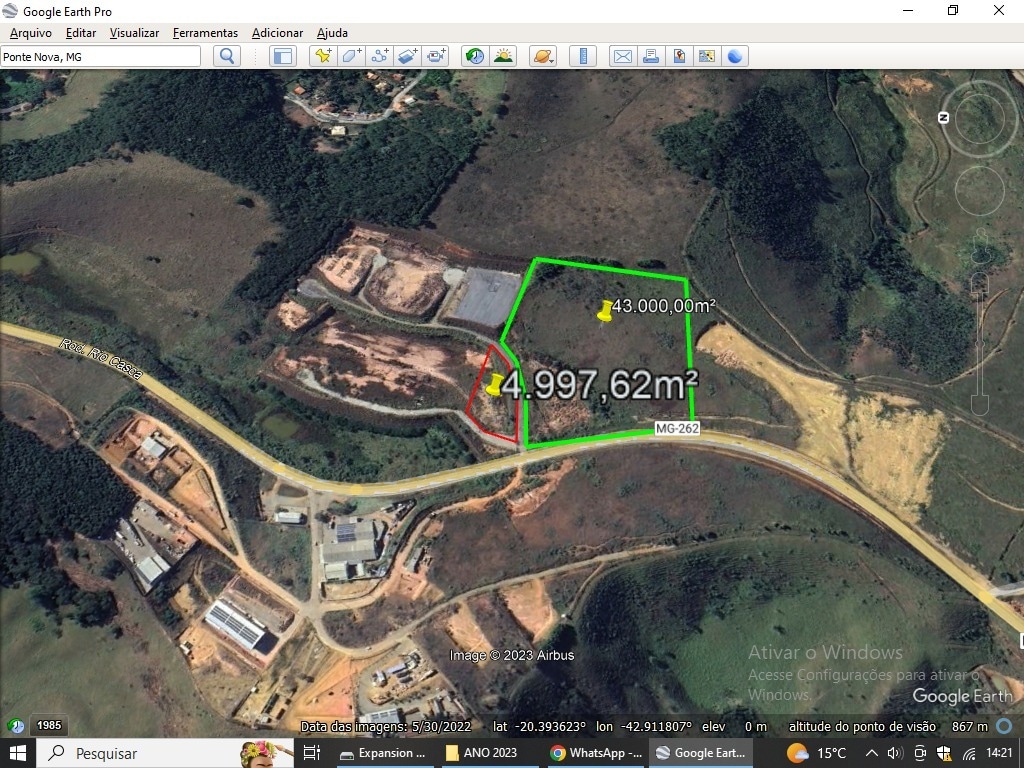1024x768 pixels.
Task: Click the 43.000,00m² yellow pushpin
Action: click(605, 311)
